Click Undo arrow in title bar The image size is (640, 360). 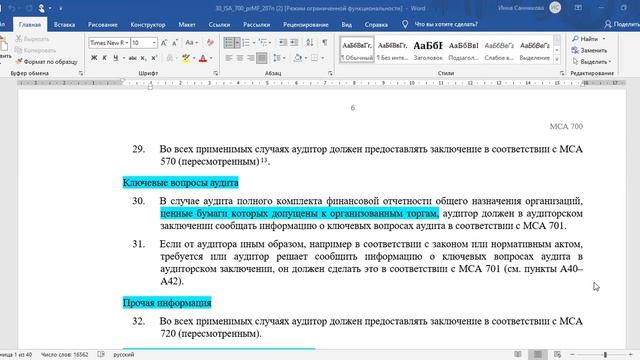click(11, 8)
